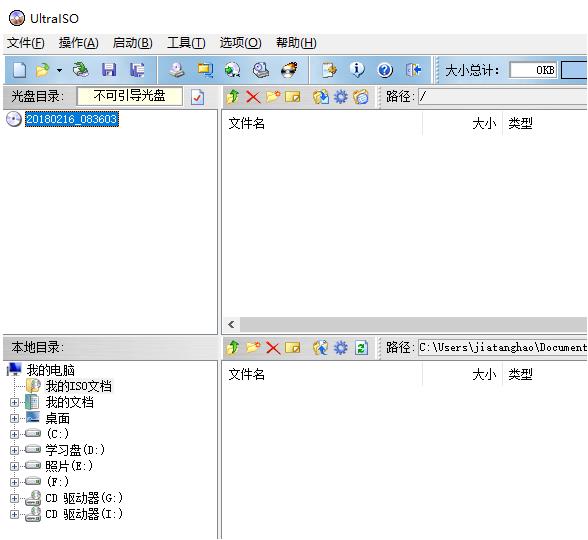
Task: Click the 大小总计 capacity bar
Action: [x=574, y=70]
